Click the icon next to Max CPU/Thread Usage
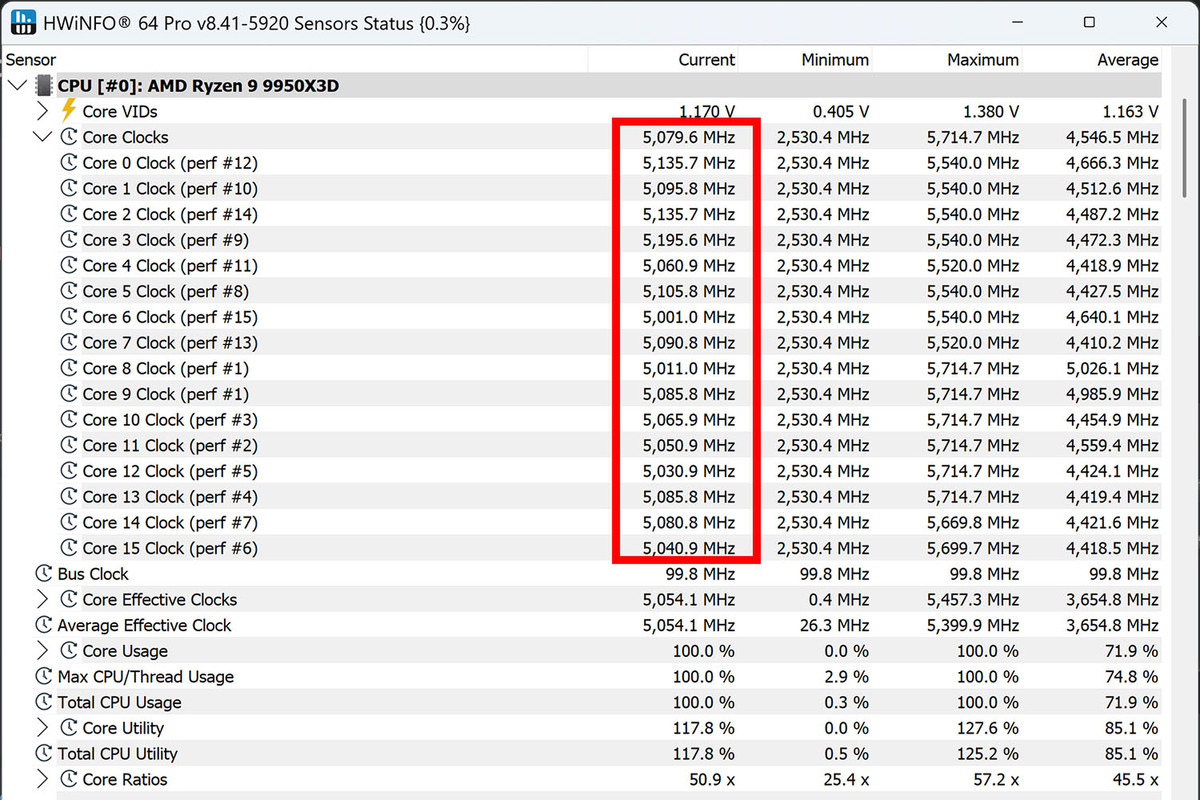Screen dimensions: 1200x800 click(43, 677)
